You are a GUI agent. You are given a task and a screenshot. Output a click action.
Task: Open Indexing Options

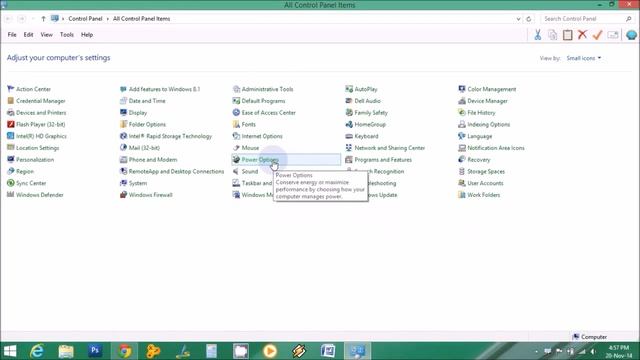[x=484, y=124]
